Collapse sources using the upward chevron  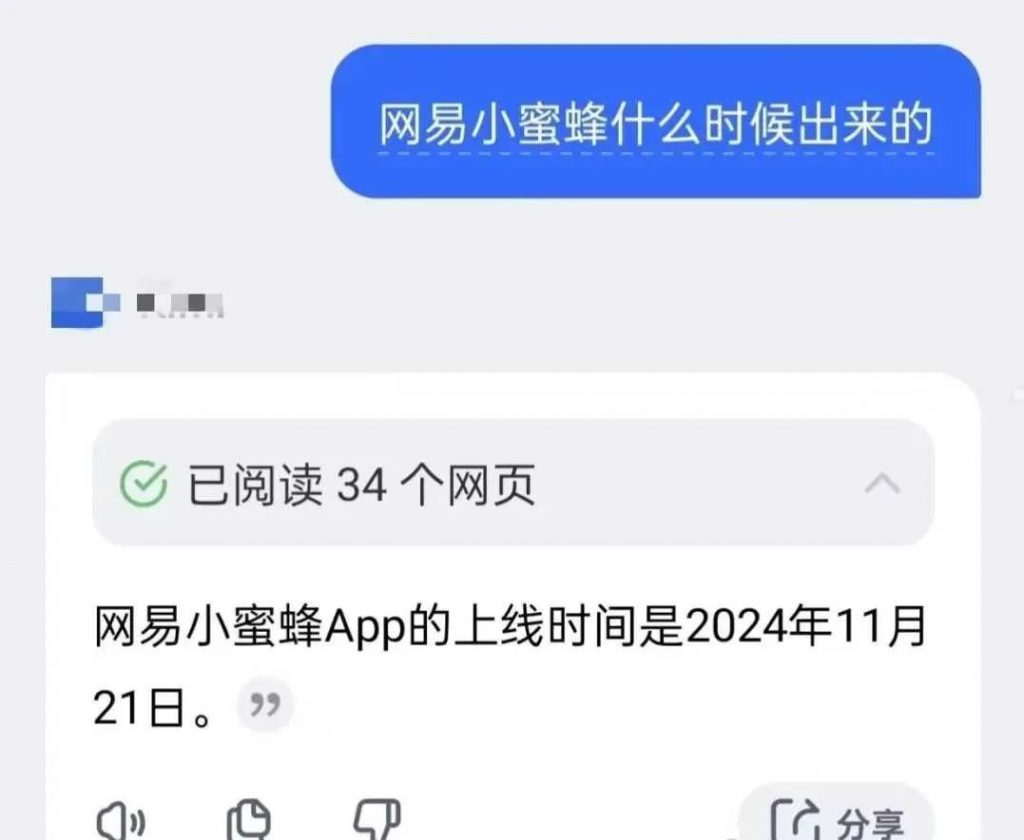pyautogui.click(x=882, y=484)
